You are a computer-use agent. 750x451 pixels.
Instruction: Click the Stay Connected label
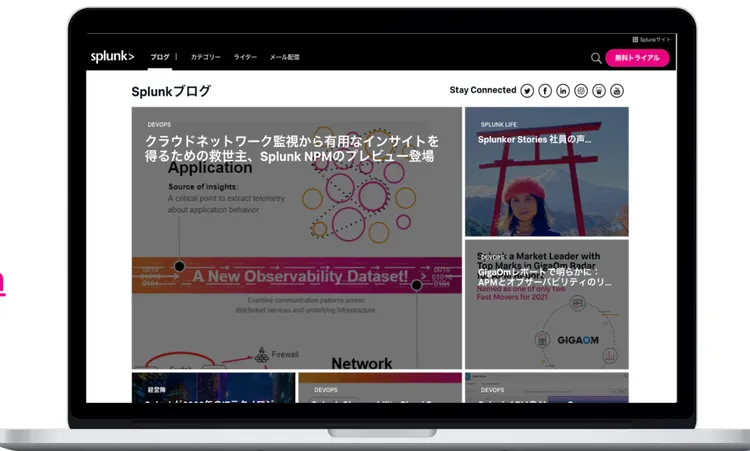tap(483, 90)
